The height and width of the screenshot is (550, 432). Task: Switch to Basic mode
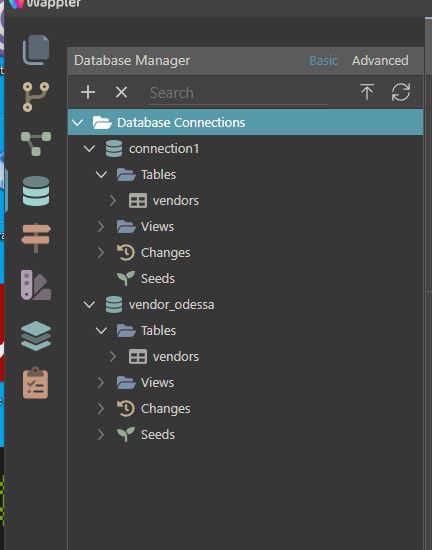[323, 61]
